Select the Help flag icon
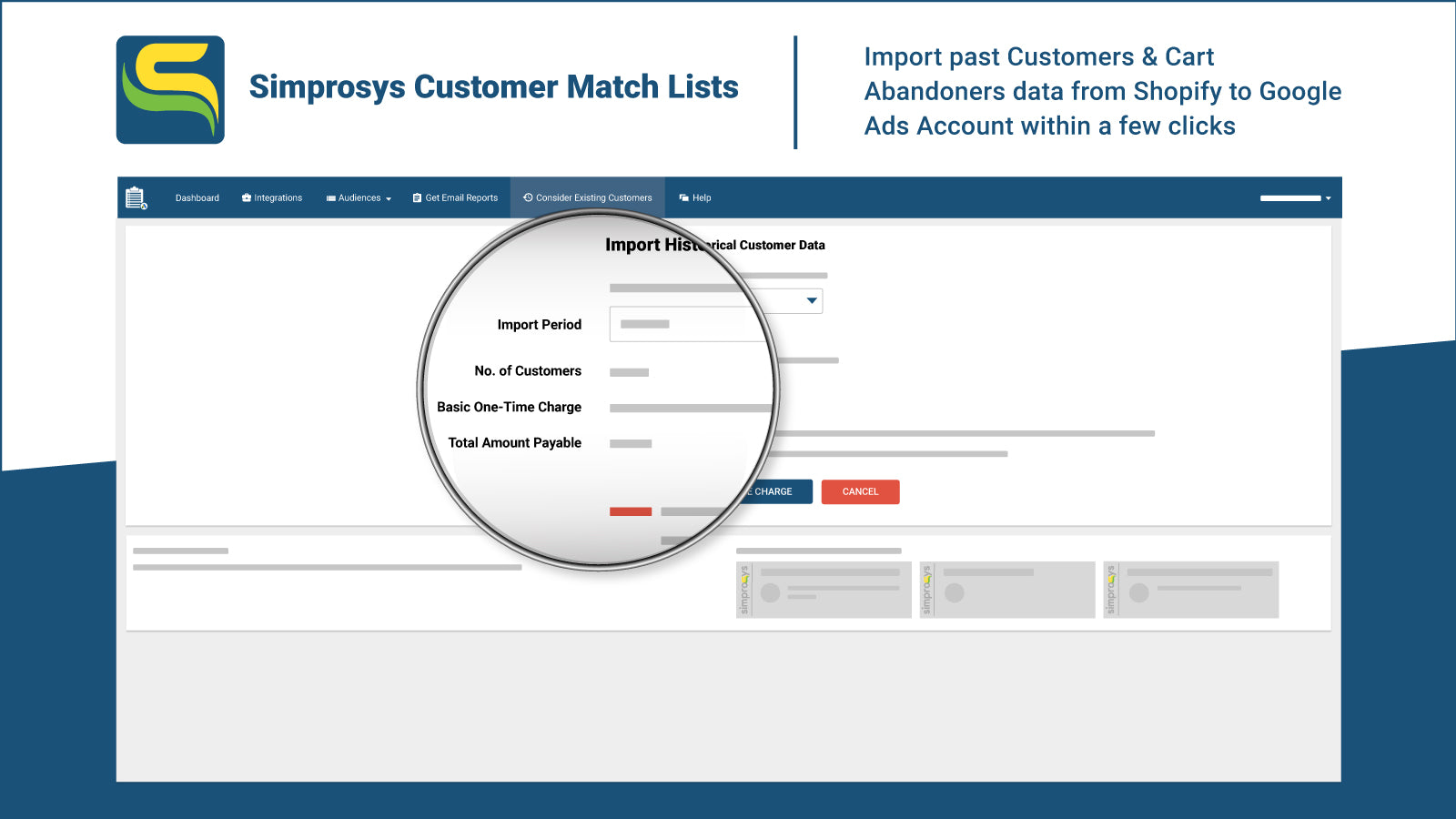This screenshot has height=819, width=1456. [684, 197]
